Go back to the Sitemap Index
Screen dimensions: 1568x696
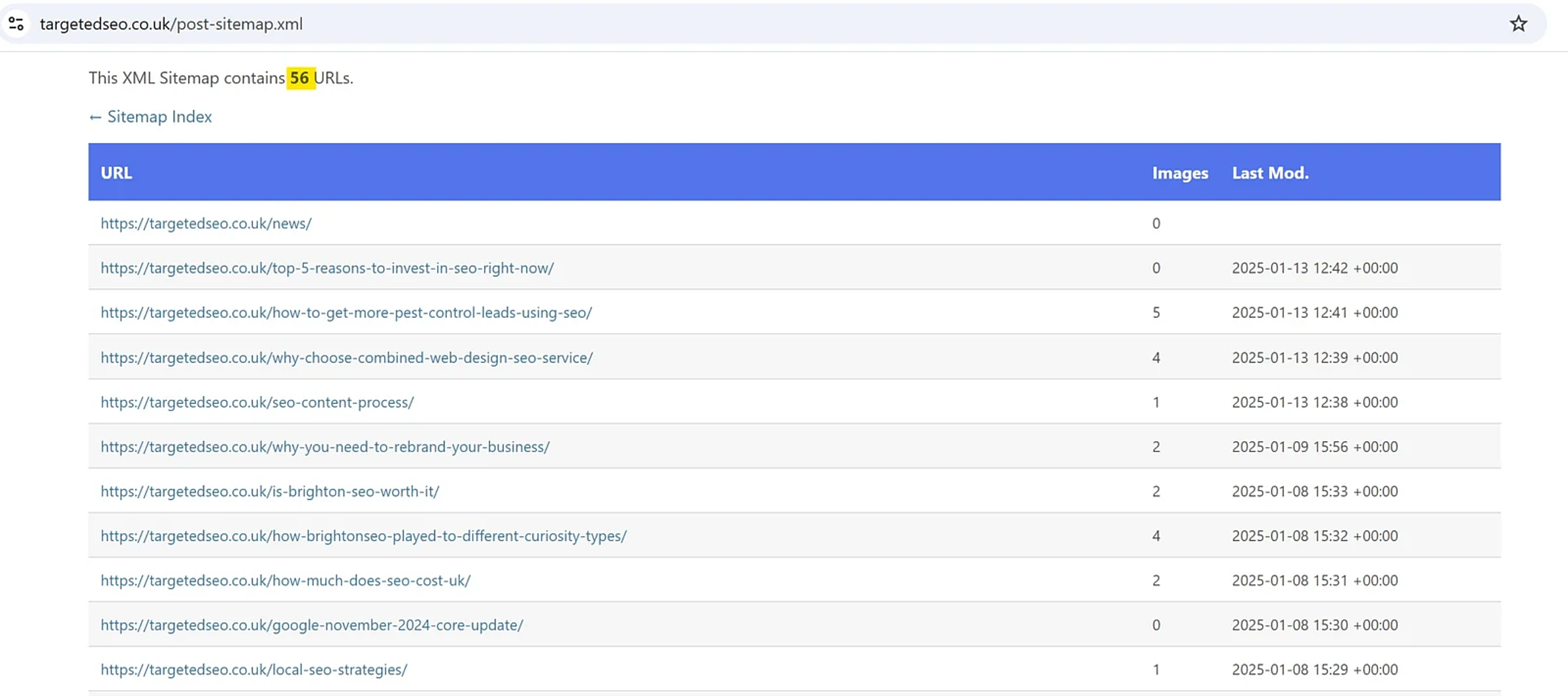[150, 116]
